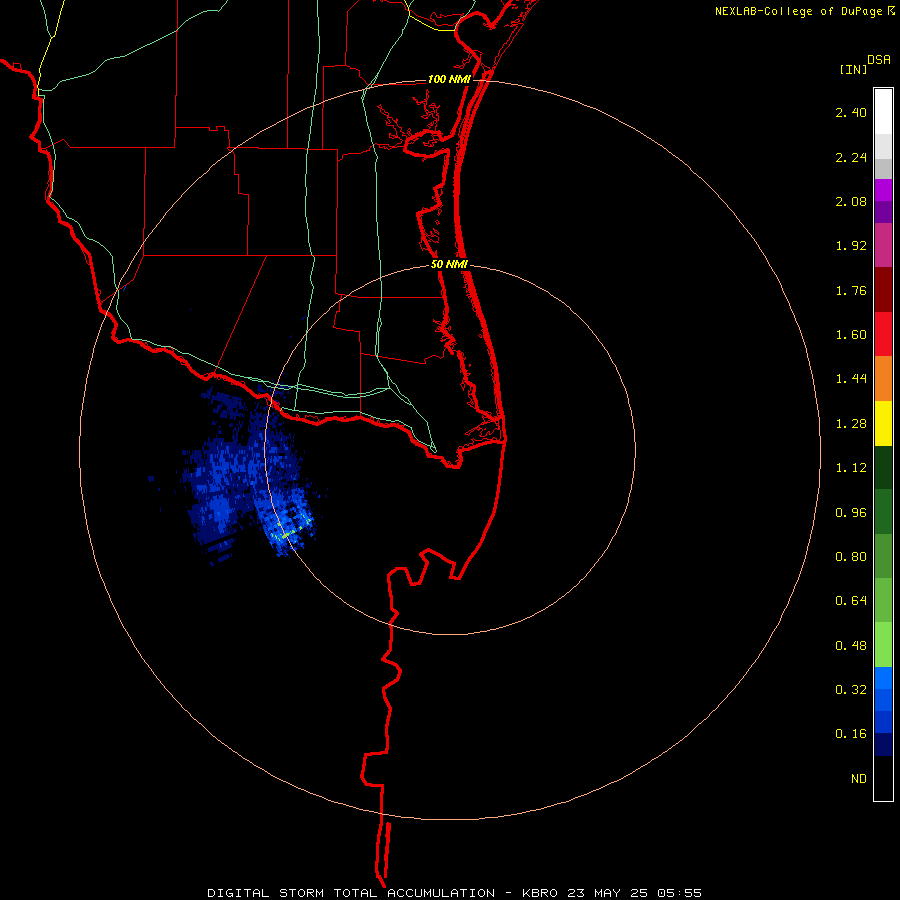
Task: Click the 2.08 legend value
Action: (x=851, y=201)
